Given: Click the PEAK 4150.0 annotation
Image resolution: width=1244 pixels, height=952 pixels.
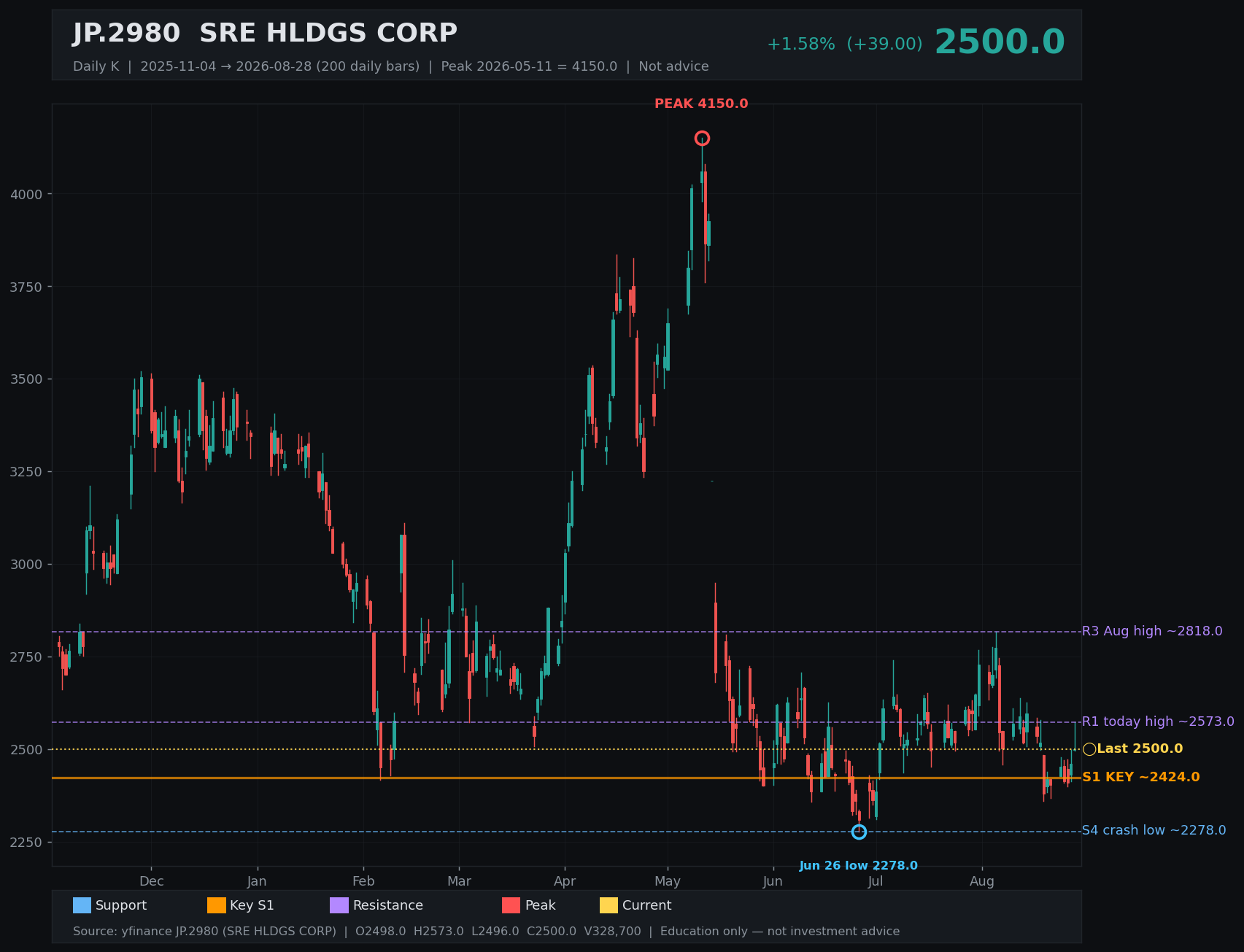Looking at the screenshot, I should coord(701,104).
